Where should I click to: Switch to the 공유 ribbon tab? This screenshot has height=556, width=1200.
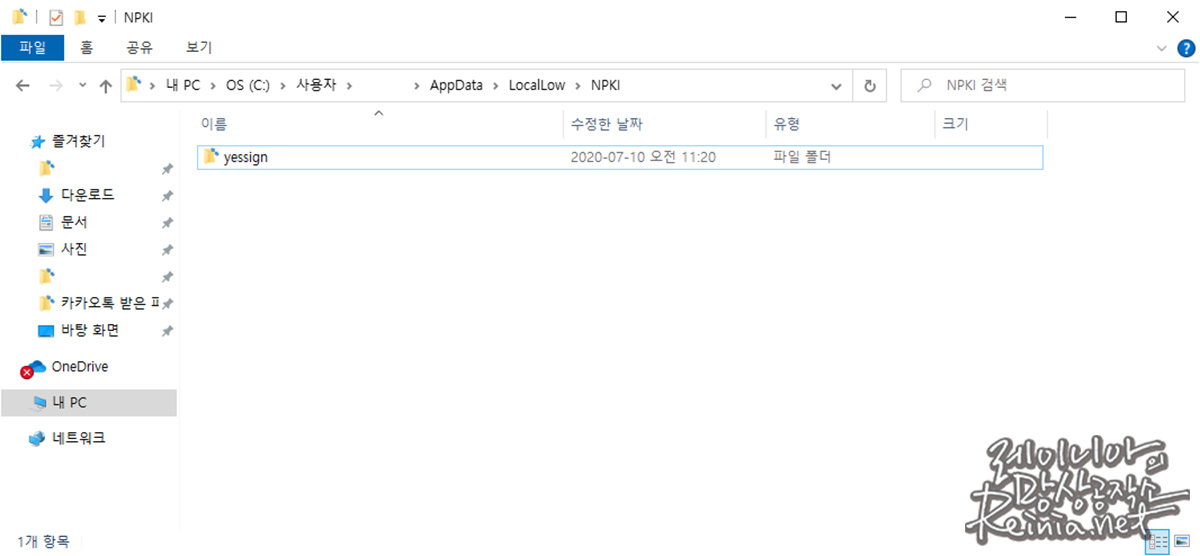[x=139, y=47]
